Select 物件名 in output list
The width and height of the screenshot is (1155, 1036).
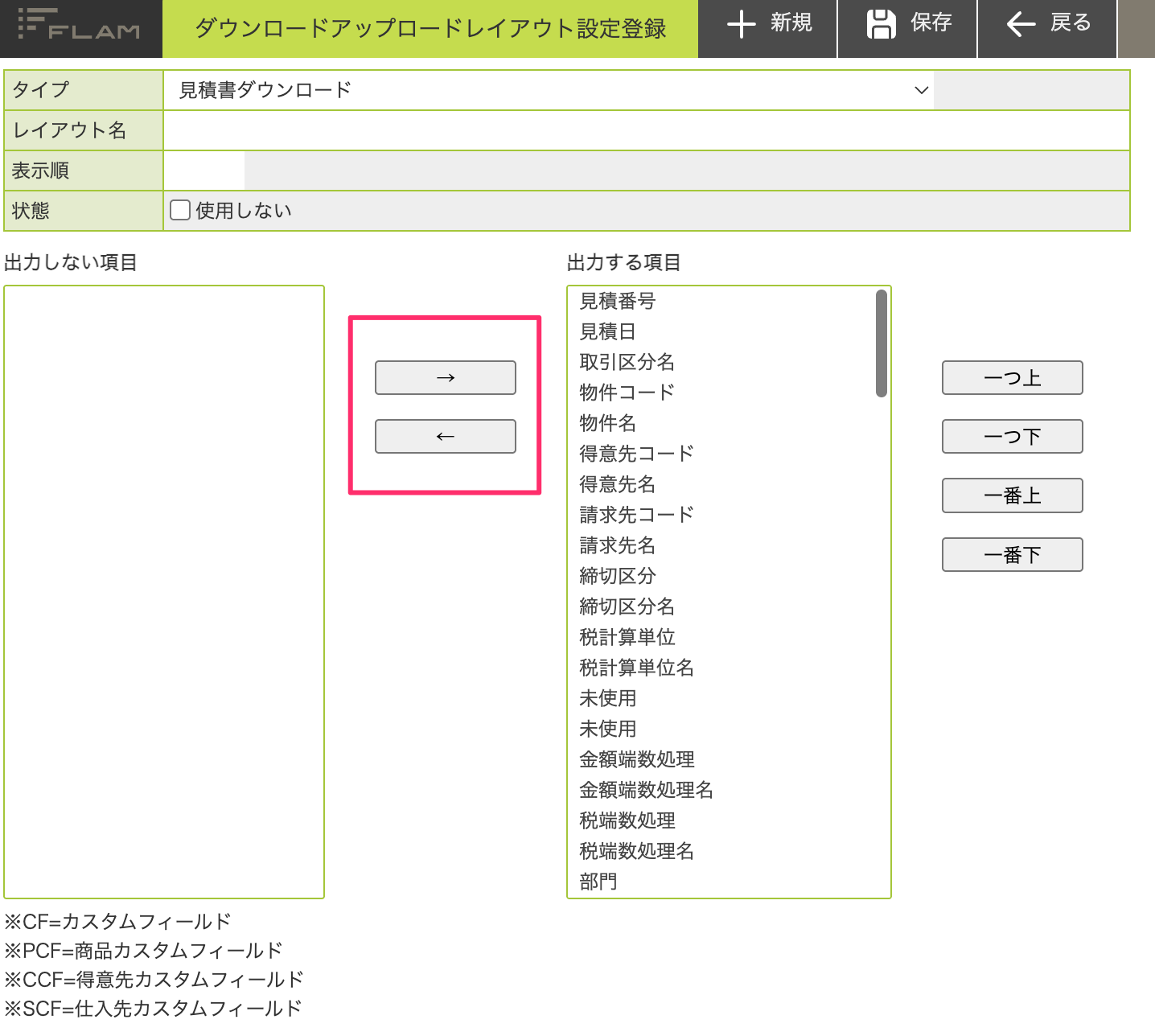(x=608, y=423)
